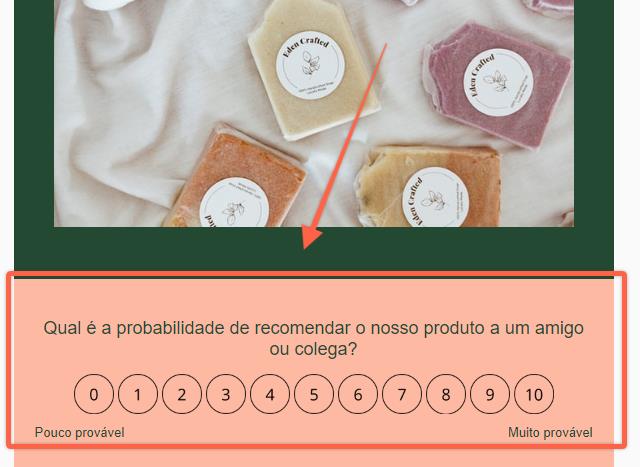Select the maximum rating 10

(534, 394)
